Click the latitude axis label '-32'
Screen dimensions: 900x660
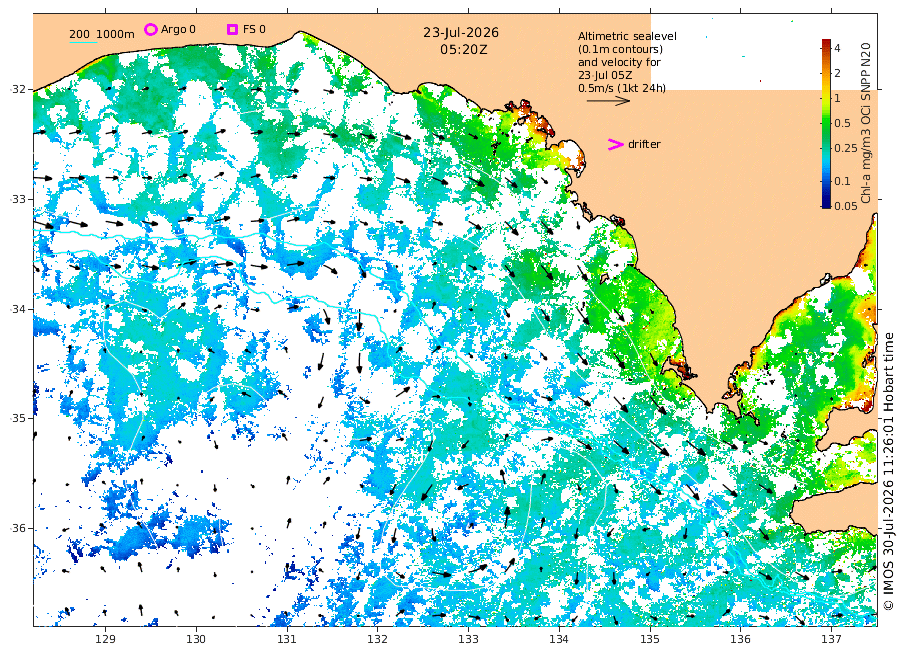[18, 89]
